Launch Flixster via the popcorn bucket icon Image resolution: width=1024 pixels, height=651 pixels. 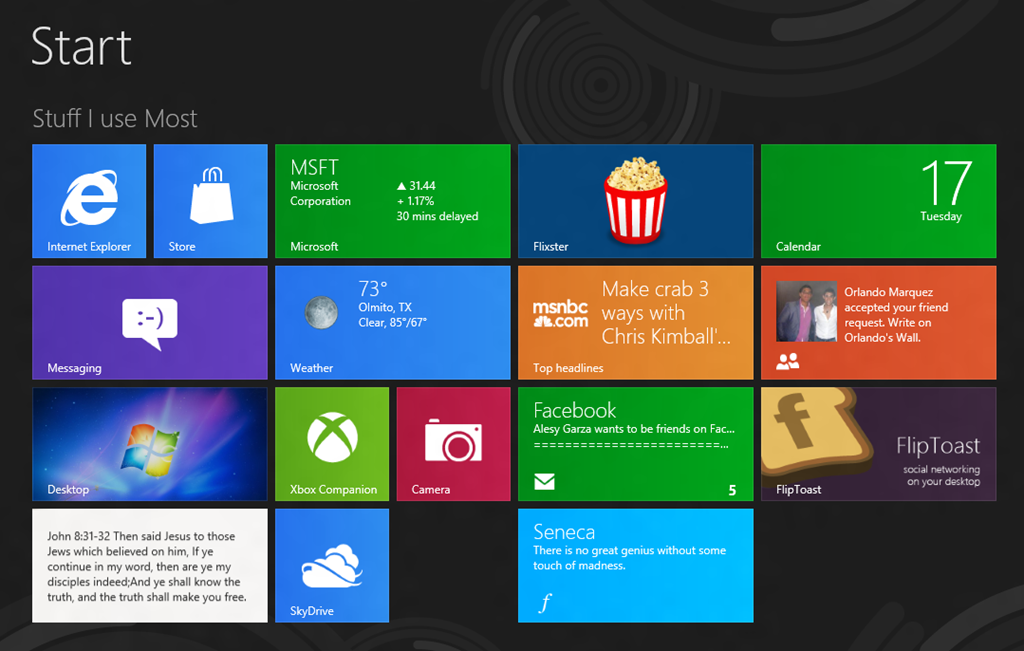635,199
